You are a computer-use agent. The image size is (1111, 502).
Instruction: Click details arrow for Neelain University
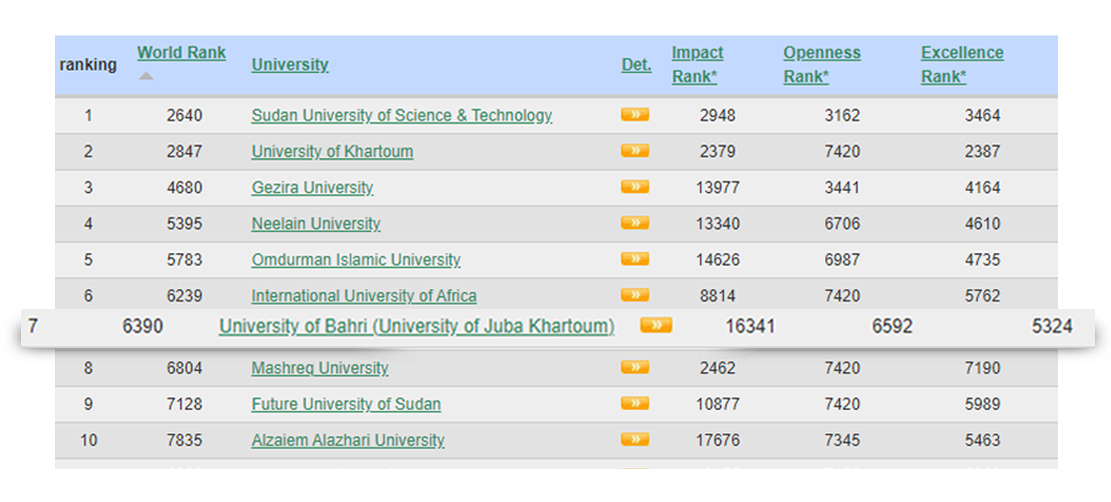635,223
